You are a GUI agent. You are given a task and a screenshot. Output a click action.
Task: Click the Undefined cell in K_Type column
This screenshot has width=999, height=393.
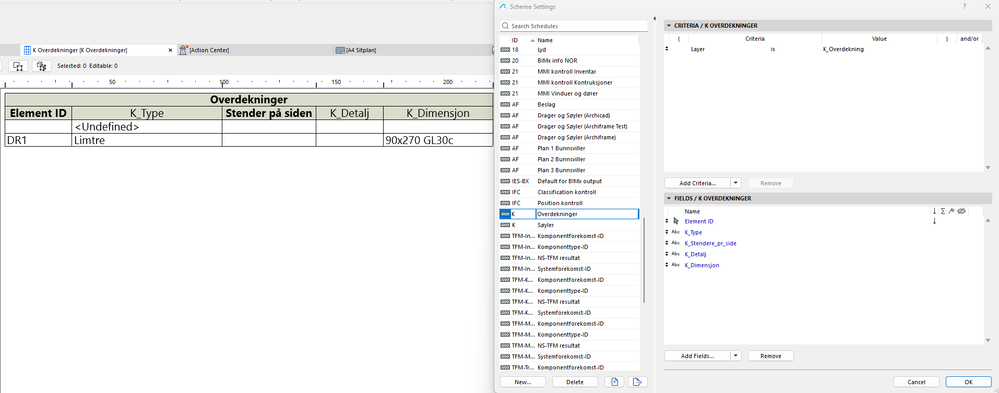tap(147, 127)
